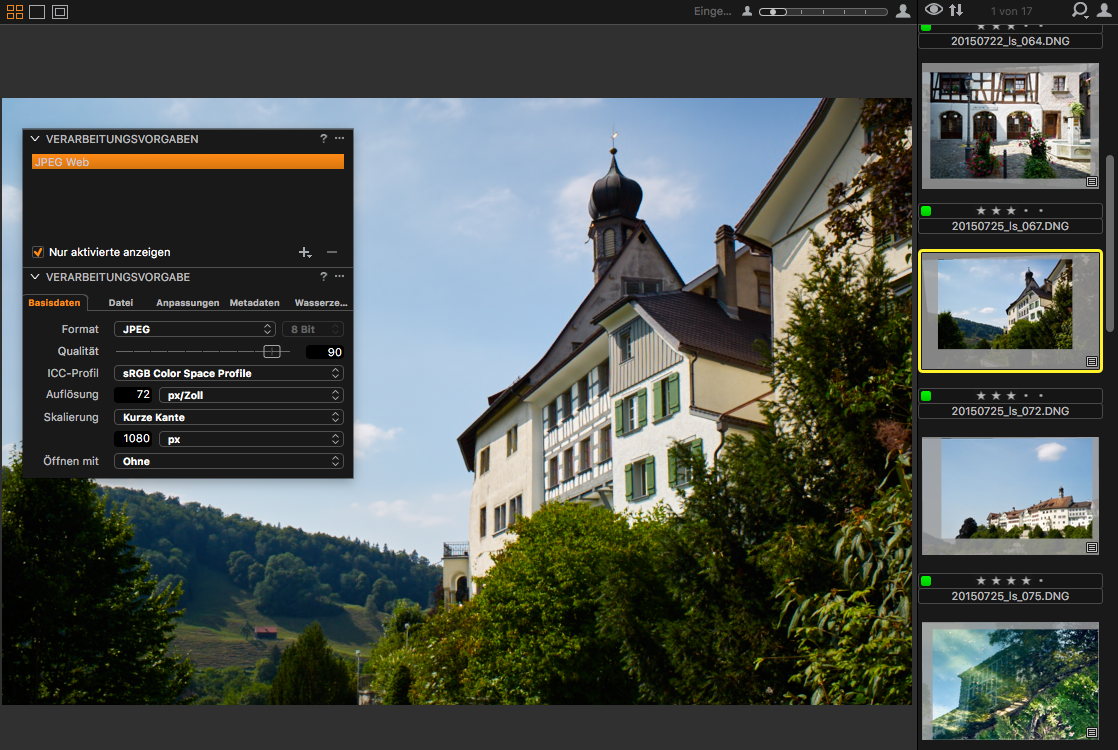1118x750 pixels.
Task: Click the large person icon right of the zoom slider
Action: [x=903, y=11]
